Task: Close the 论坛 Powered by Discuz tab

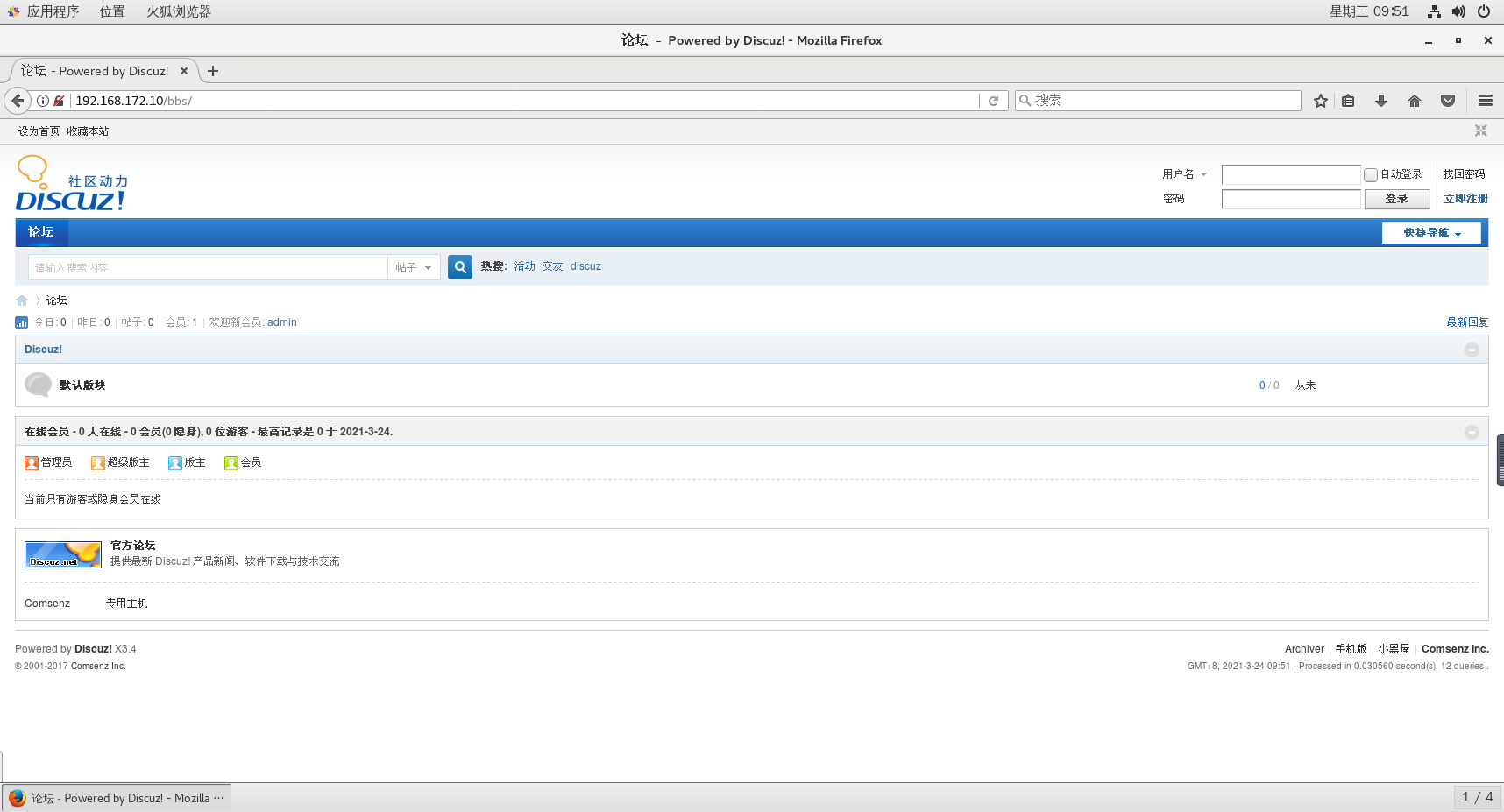Action: [184, 71]
